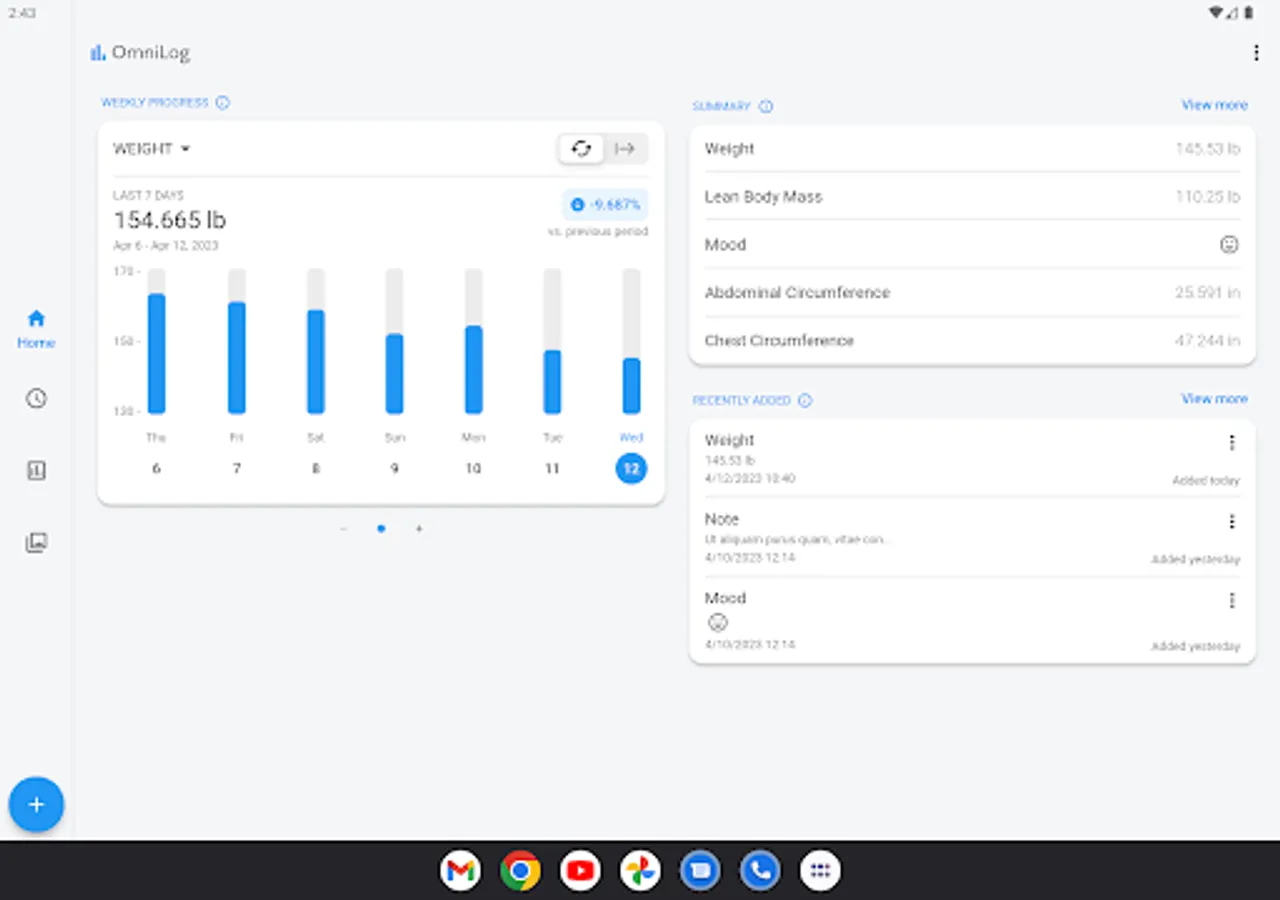Click the OmniLog logo icon
Image resolution: width=1280 pixels, height=900 pixels.
coord(98,53)
